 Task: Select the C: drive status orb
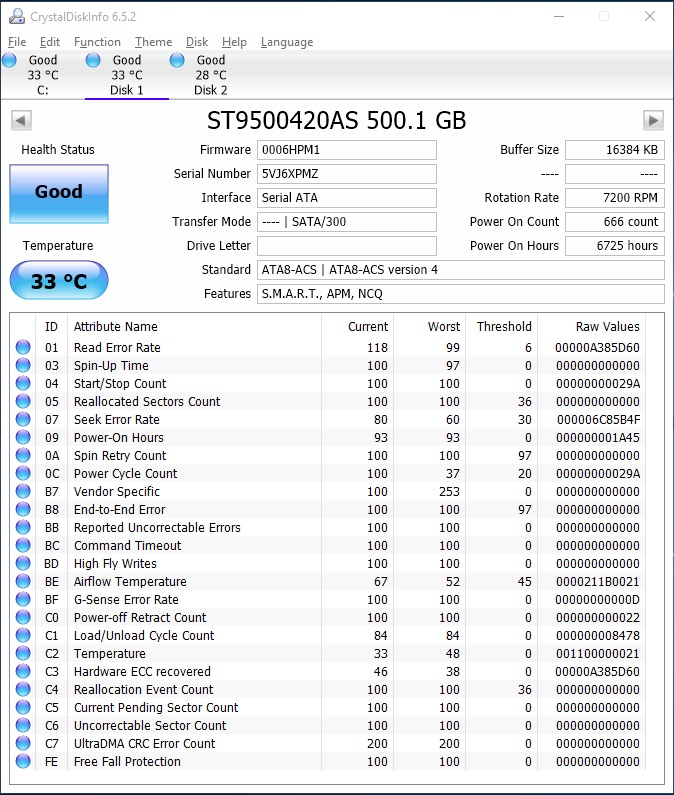click(10, 60)
